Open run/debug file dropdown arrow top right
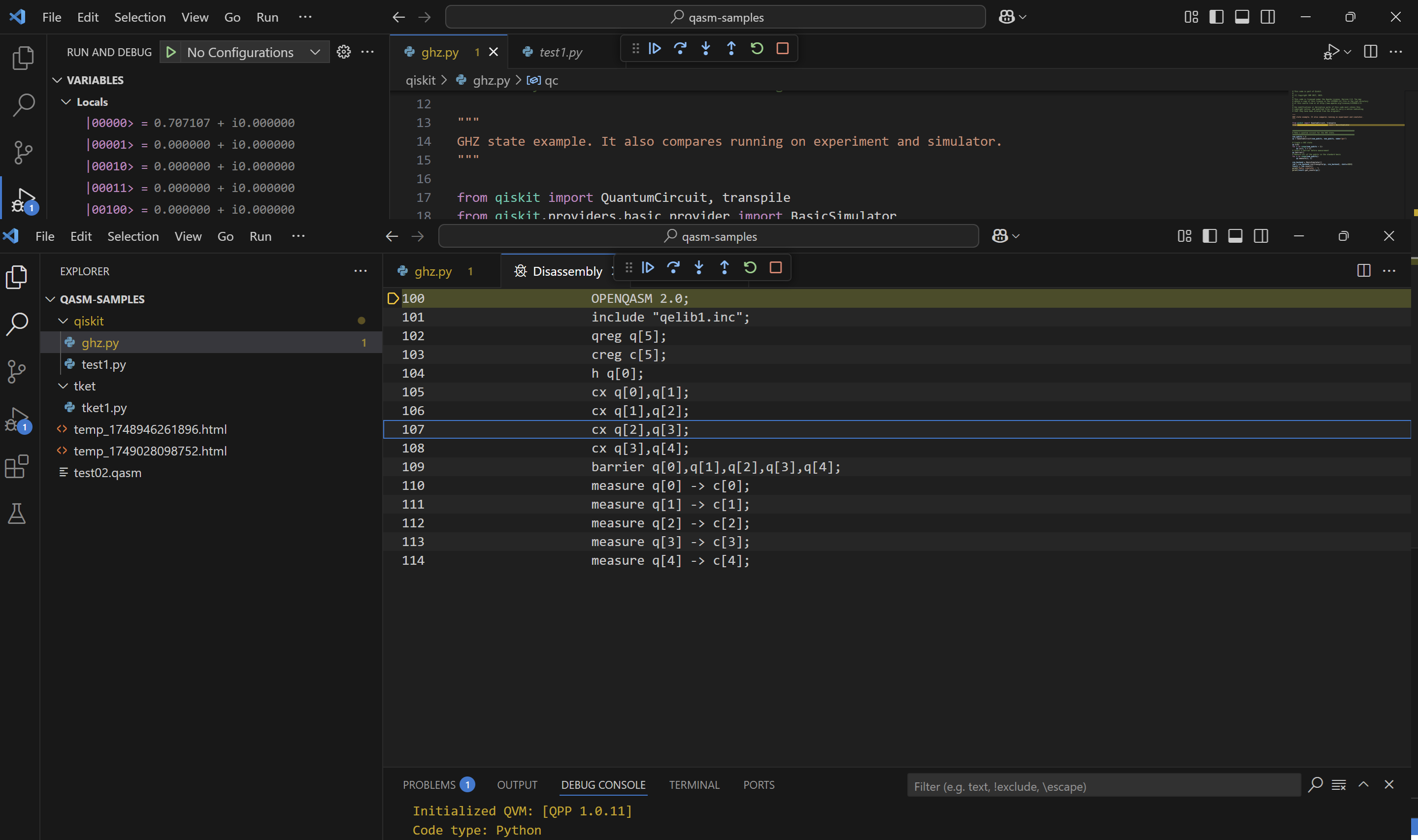Viewport: 1418px width, 840px height. coord(1348,52)
